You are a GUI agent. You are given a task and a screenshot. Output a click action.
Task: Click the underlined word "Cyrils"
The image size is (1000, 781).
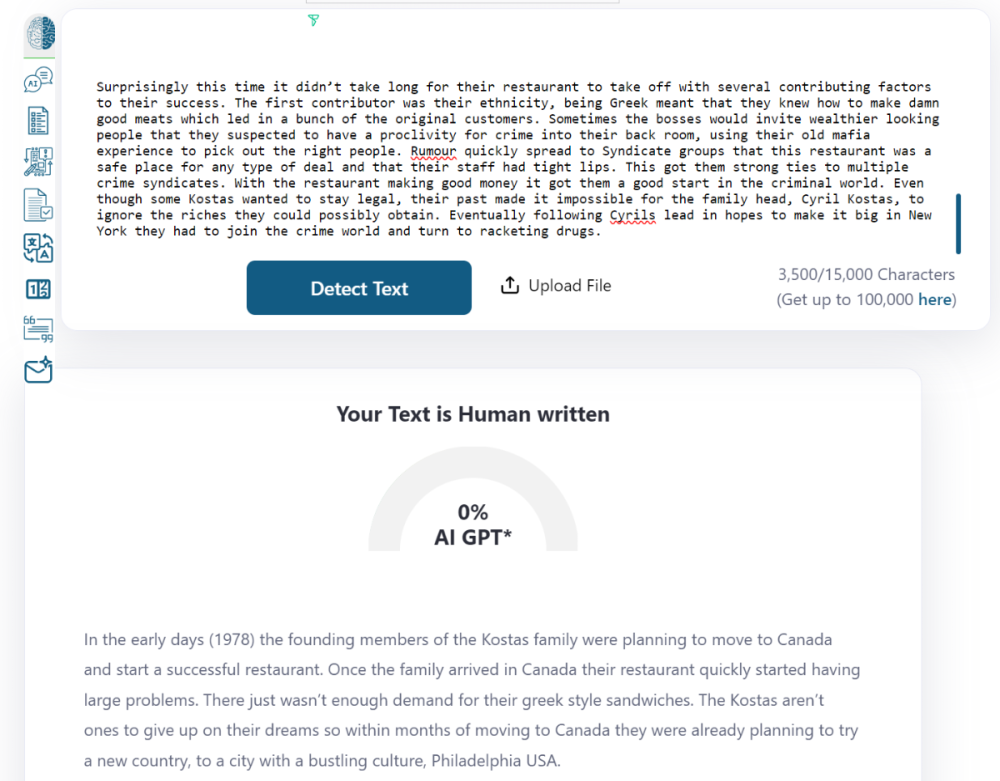[x=632, y=215]
